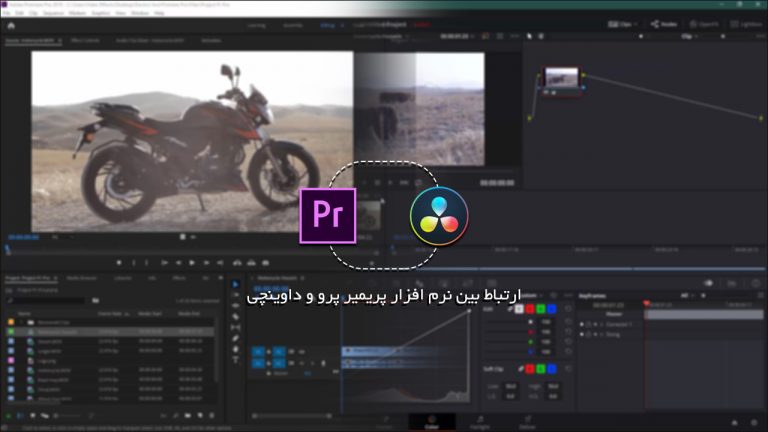Select the Razor tool
768x432 pixels.
236,316
